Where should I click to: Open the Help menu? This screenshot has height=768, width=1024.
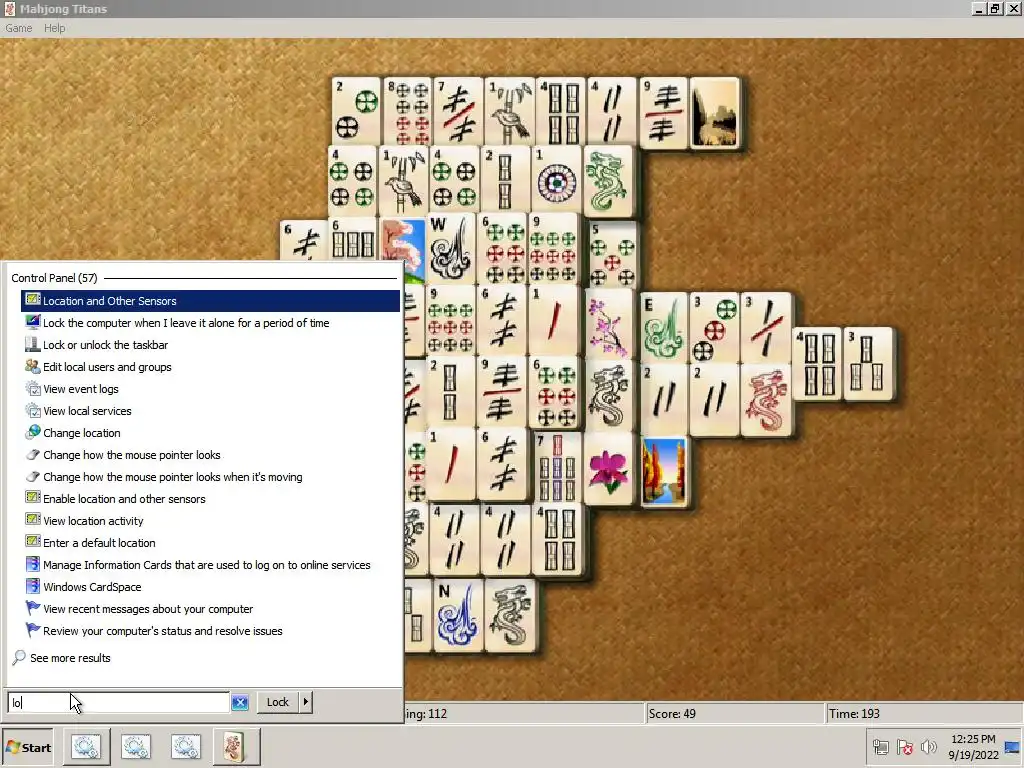coord(54,28)
